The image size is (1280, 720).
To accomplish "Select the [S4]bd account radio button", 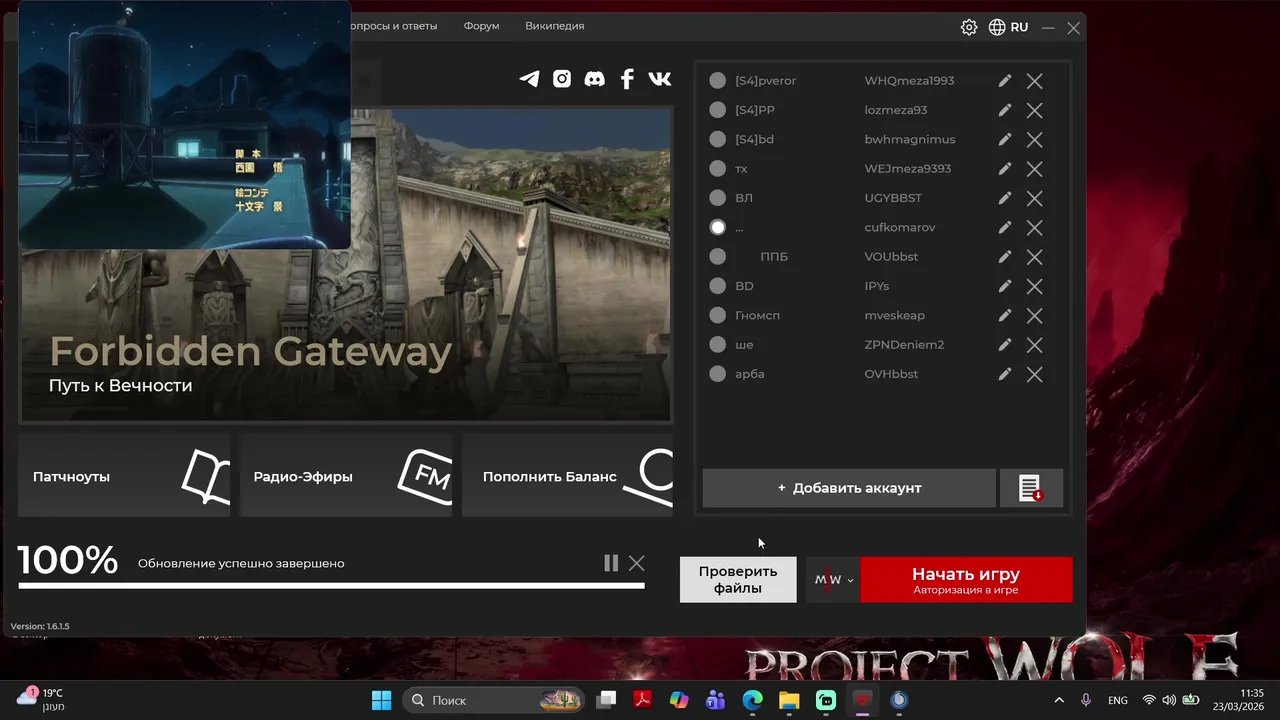I will pyautogui.click(x=717, y=139).
